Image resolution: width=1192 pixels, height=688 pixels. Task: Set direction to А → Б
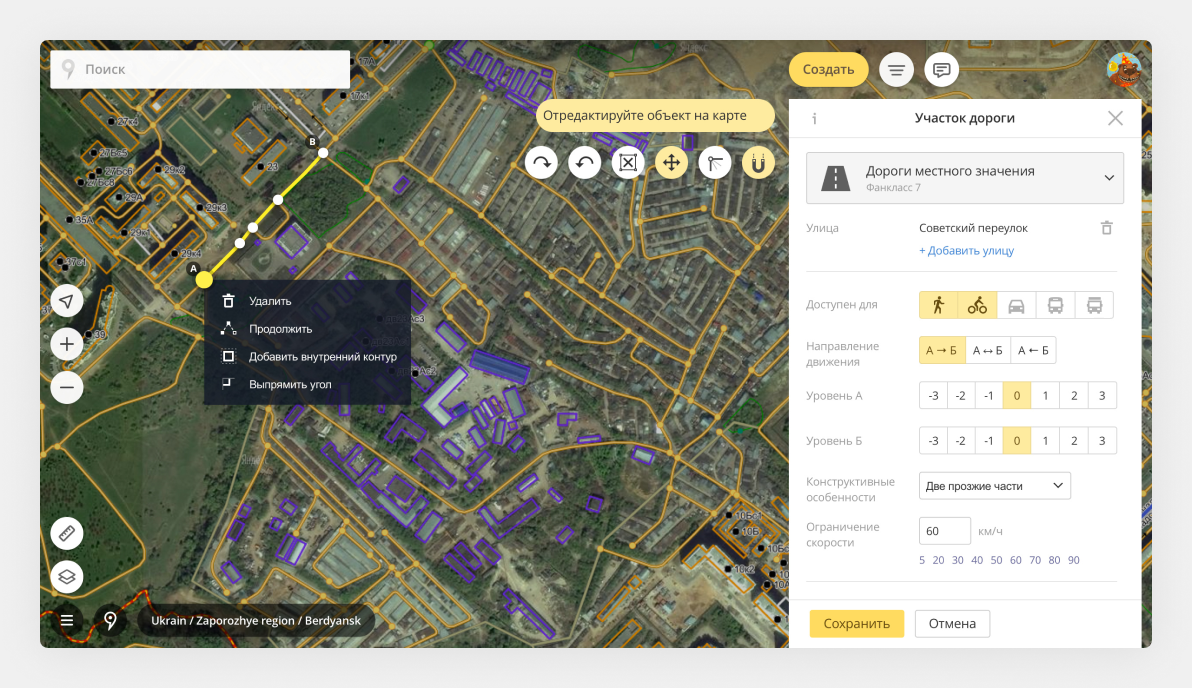942,350
